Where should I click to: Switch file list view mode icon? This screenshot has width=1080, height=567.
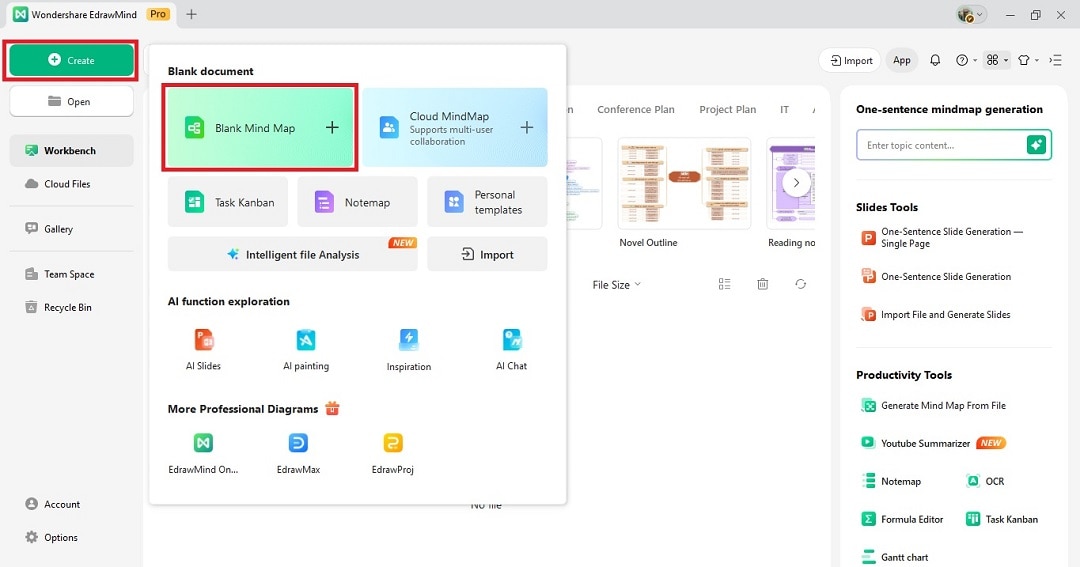click(x=724, y=284)
